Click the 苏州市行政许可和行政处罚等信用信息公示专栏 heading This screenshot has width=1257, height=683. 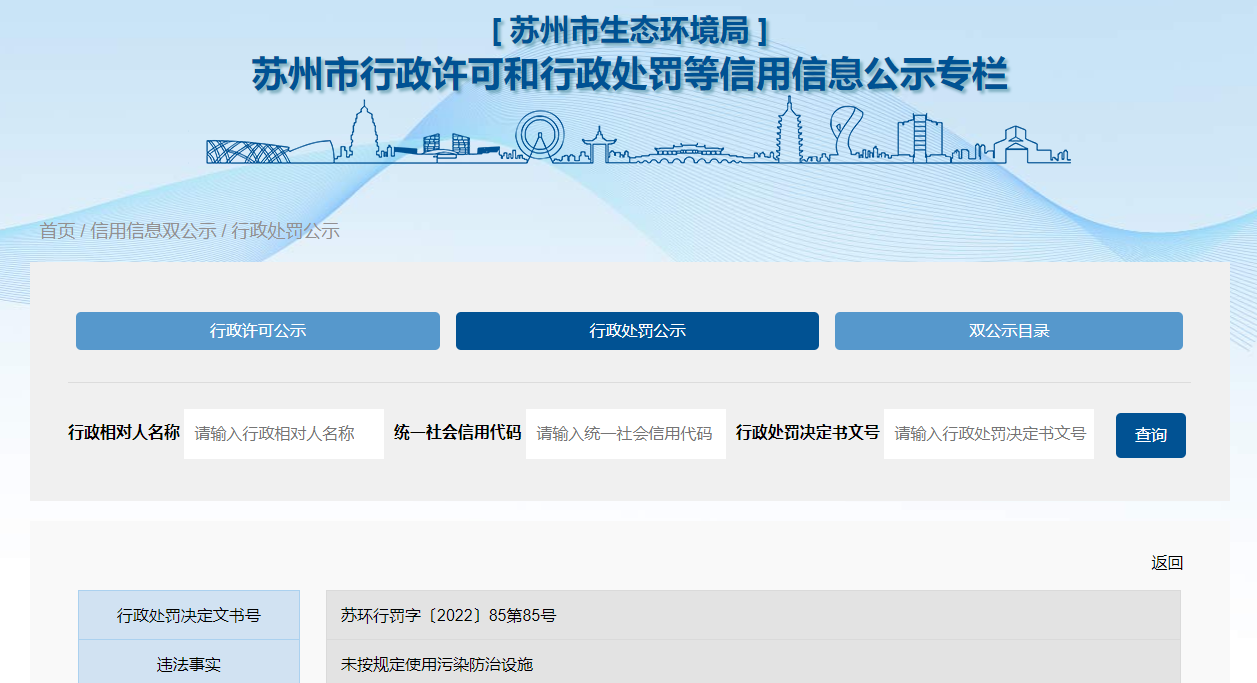(630, 75)
